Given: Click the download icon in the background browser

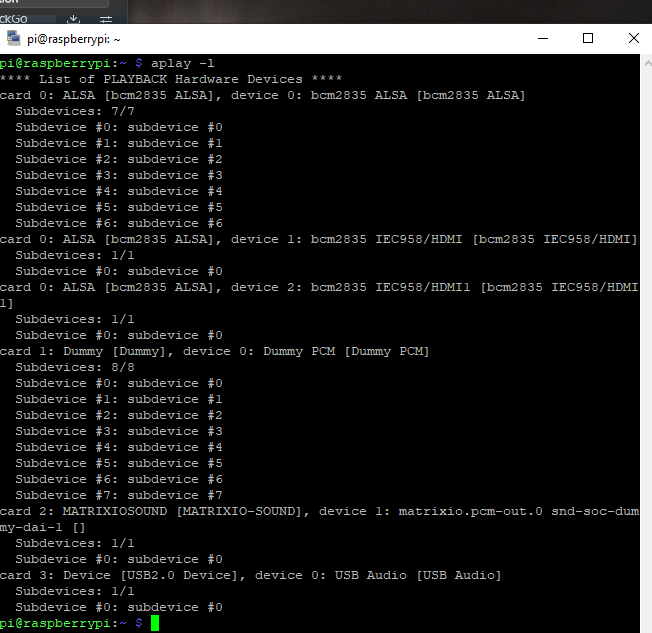Looking at the screenshot, I should coord(73,19).
